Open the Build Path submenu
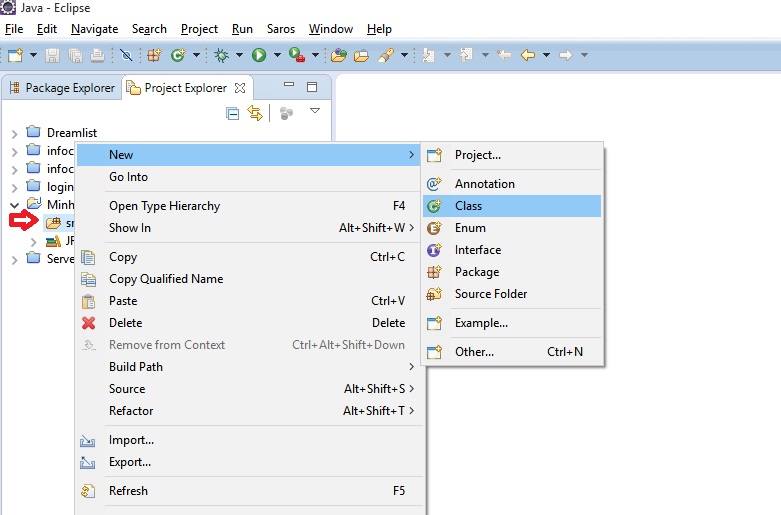This screenshot has height=515, width=781. pos(249,367)
